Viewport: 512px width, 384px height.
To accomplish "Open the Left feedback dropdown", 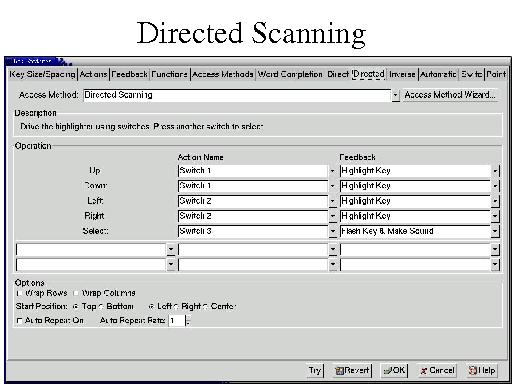I will click(x=495, y=201).
